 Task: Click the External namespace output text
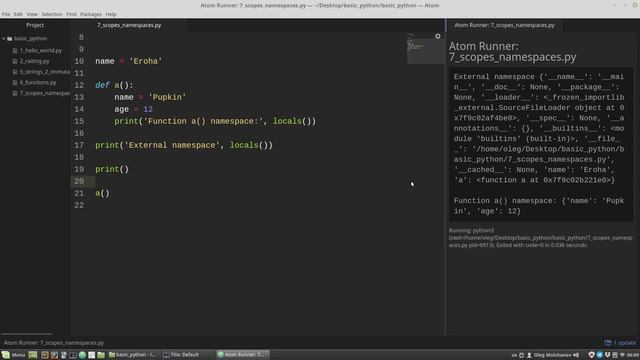tap(539, 129)
